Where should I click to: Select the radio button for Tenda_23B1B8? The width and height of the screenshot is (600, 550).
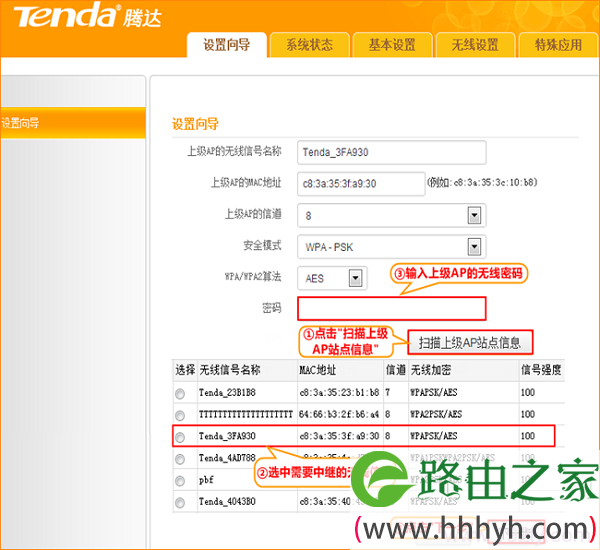[180, 393]
